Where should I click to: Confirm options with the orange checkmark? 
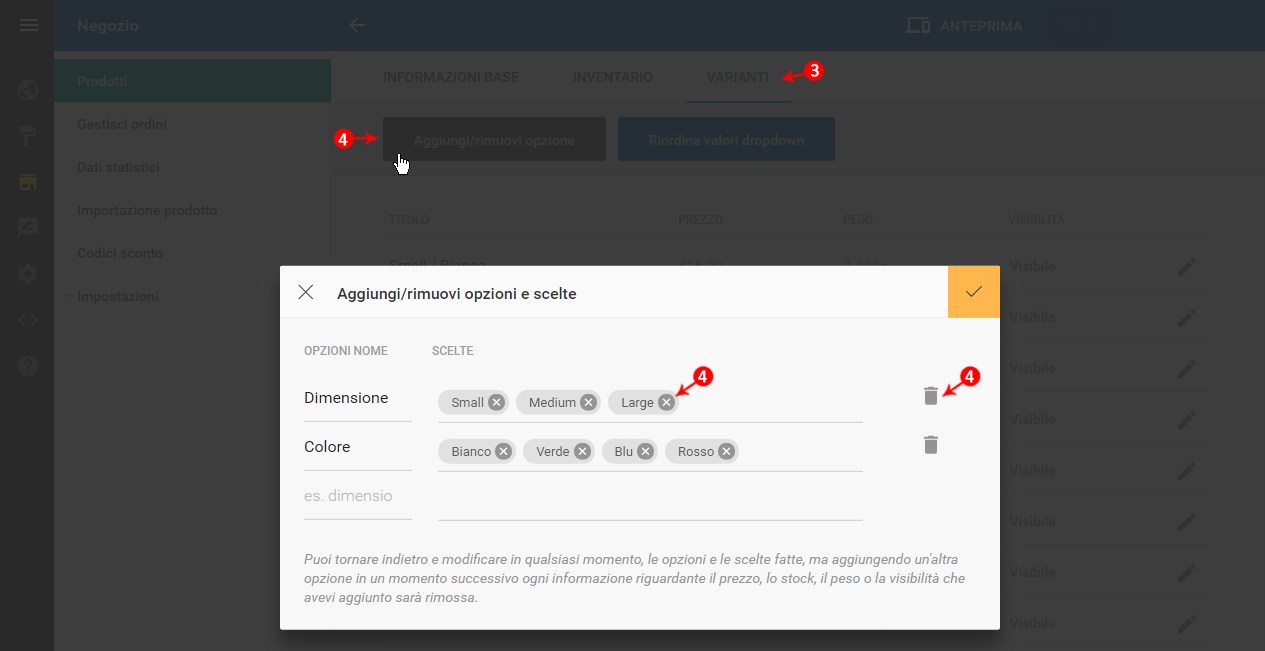974,292
